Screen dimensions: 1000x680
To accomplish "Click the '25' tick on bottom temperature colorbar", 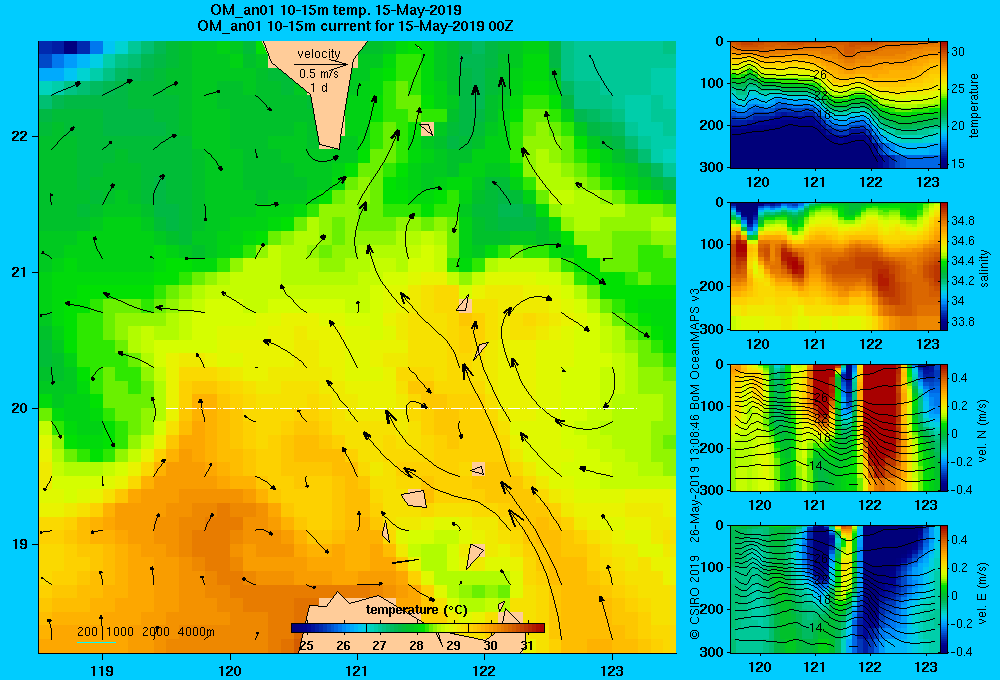I will coord(307,646).
